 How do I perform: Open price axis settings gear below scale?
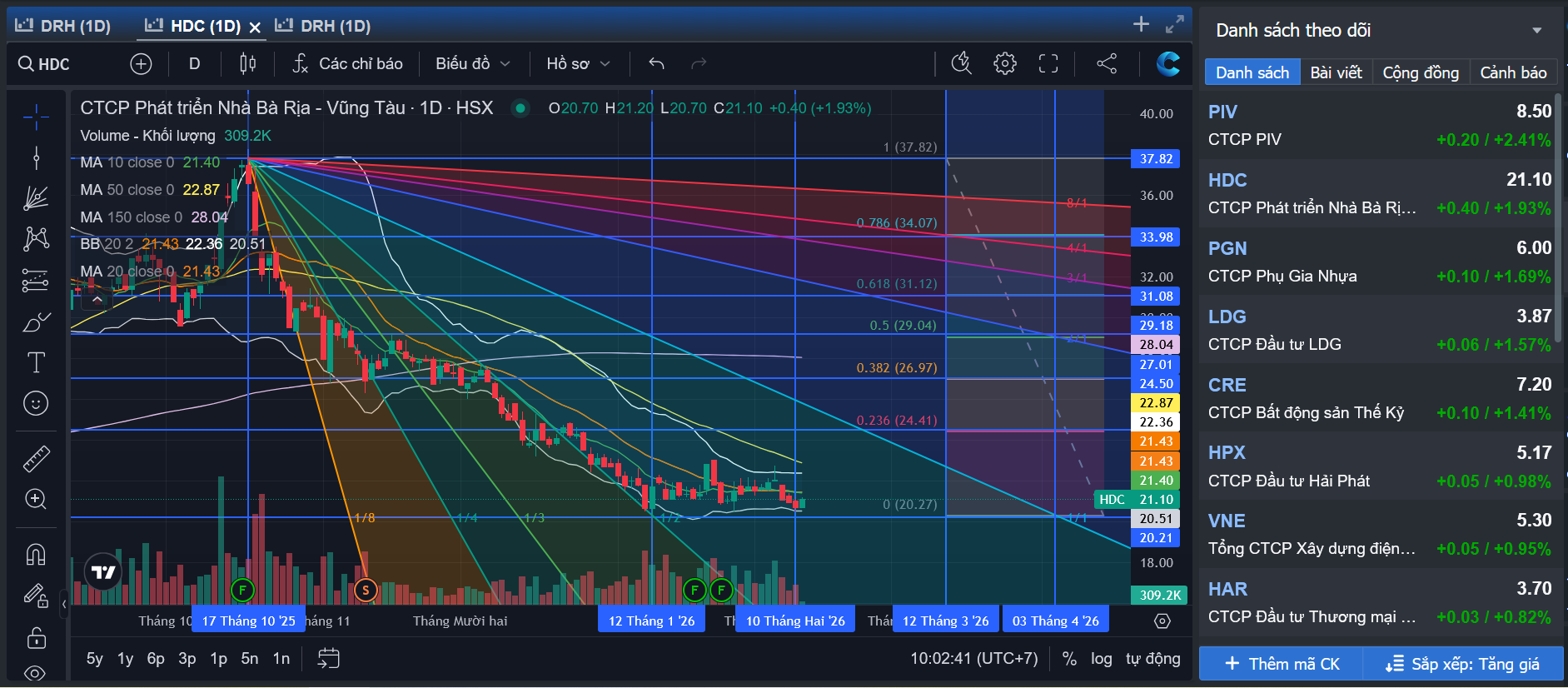1162,621
